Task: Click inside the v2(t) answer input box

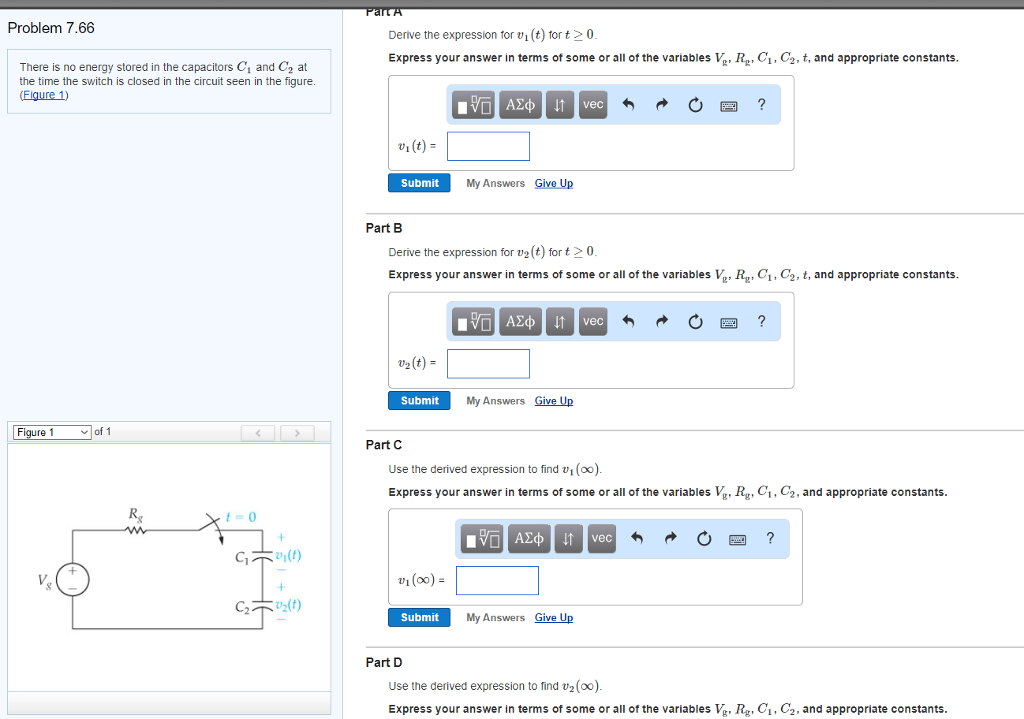Action: (488, 363)
